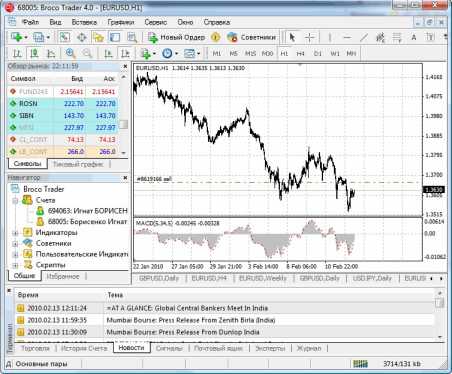This screenshot has height=374, width=452.
Task: Switch to the Избранное tab in Navigator
Action: pyautogui.click(x=63, y=276)
